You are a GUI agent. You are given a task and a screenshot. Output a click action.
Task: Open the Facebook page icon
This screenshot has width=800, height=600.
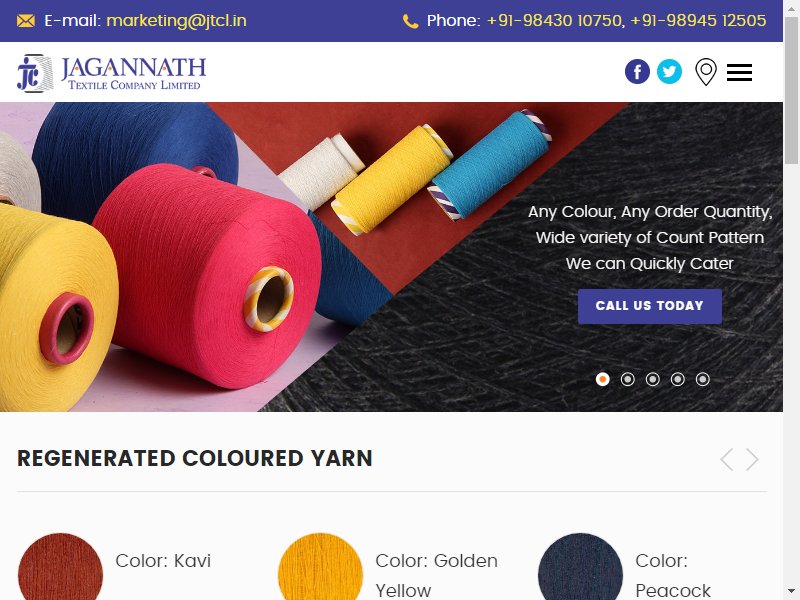637,71
